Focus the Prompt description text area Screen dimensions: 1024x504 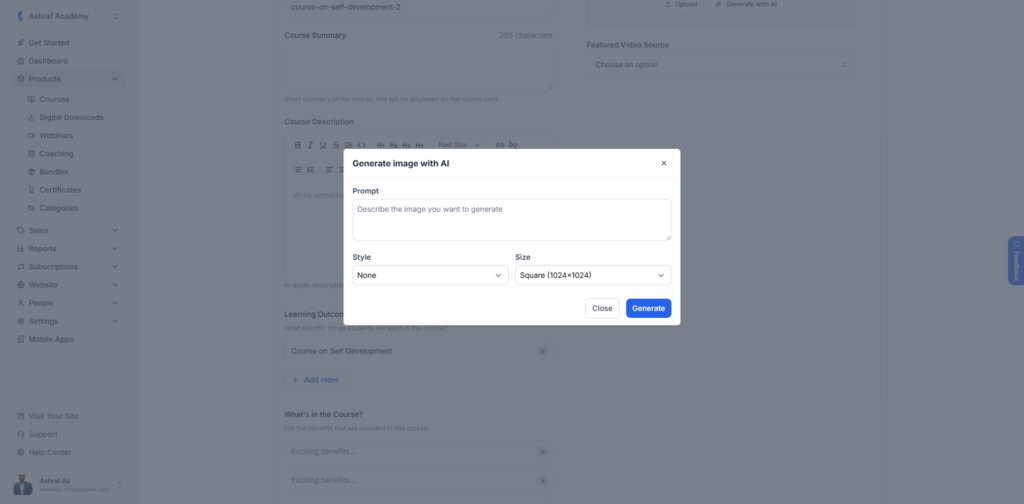[x=512, y=220]
